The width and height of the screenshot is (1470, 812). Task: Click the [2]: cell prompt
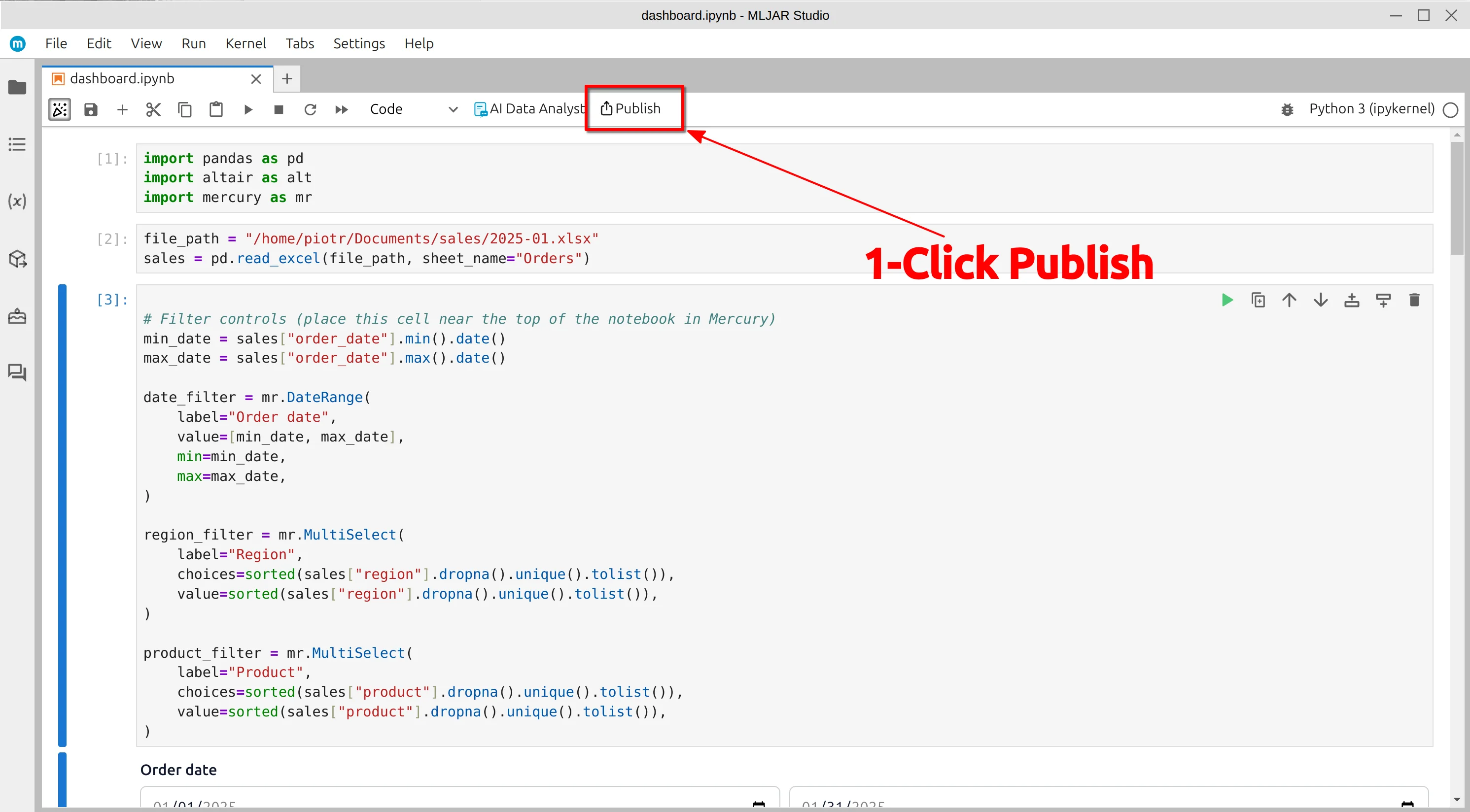pos(112,239)
